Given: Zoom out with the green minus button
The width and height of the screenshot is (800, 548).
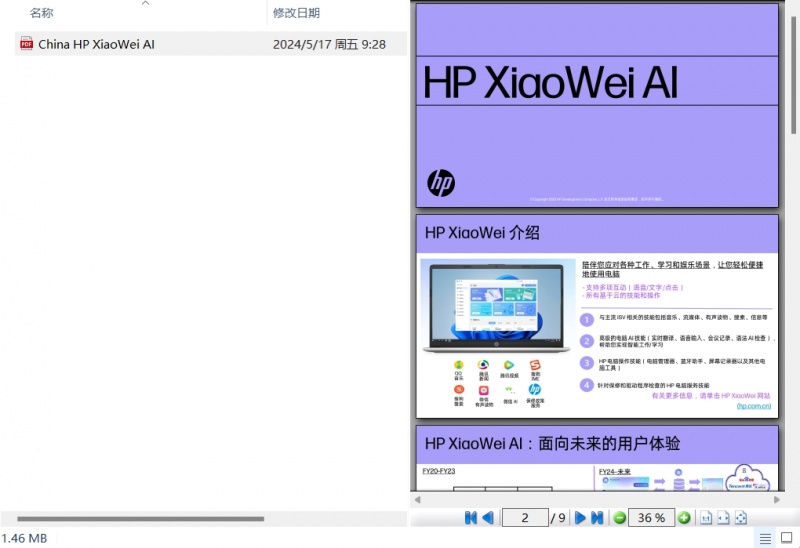Looking at the screenshot, I should [619, 518].
